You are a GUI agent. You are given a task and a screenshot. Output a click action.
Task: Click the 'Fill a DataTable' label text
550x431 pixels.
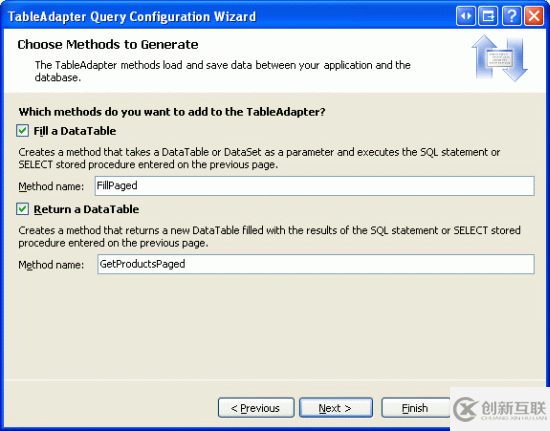[75, 131]
